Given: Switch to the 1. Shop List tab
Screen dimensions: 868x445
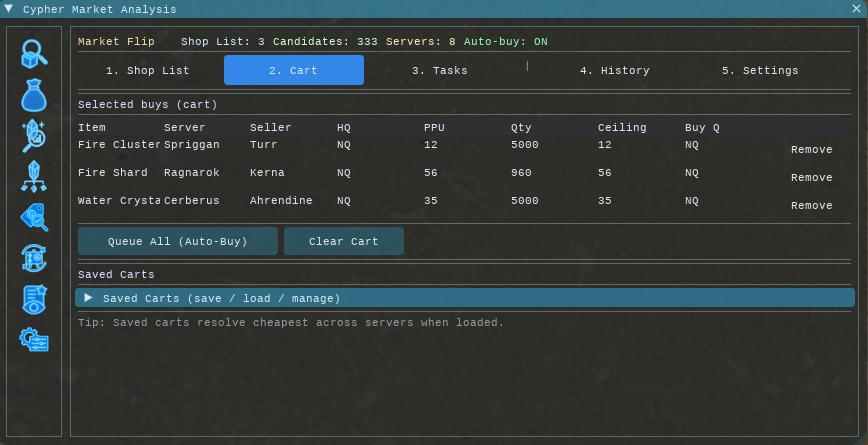Looking at the screenshot, I should coord(148,71).
